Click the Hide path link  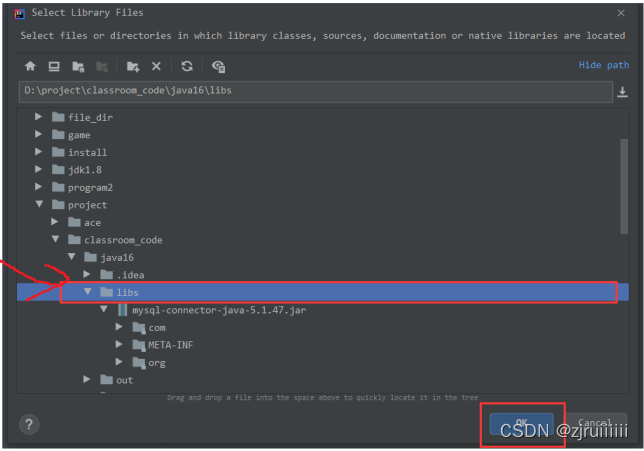pos(603,65)
